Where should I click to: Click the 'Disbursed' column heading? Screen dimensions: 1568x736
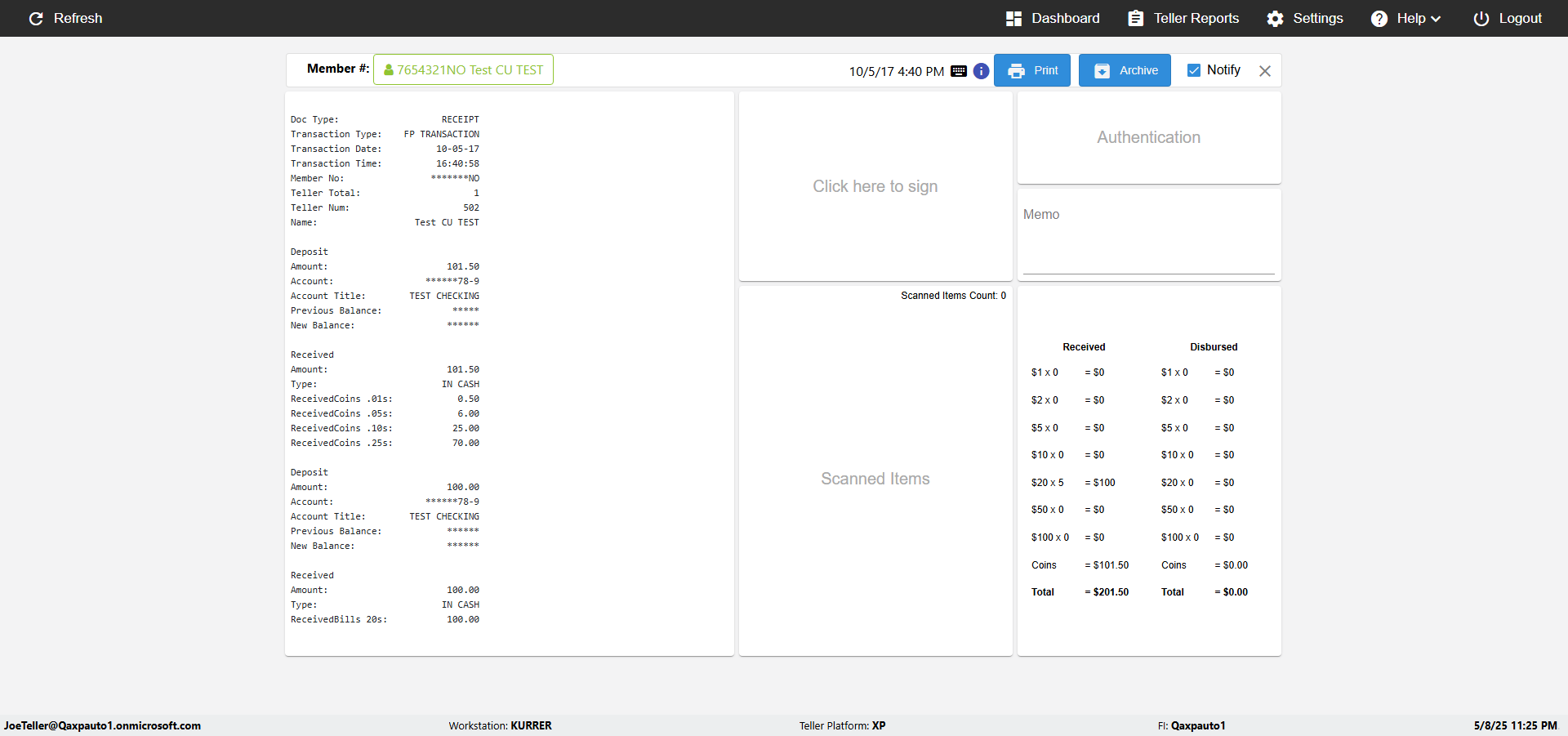tap(1214, 347)
